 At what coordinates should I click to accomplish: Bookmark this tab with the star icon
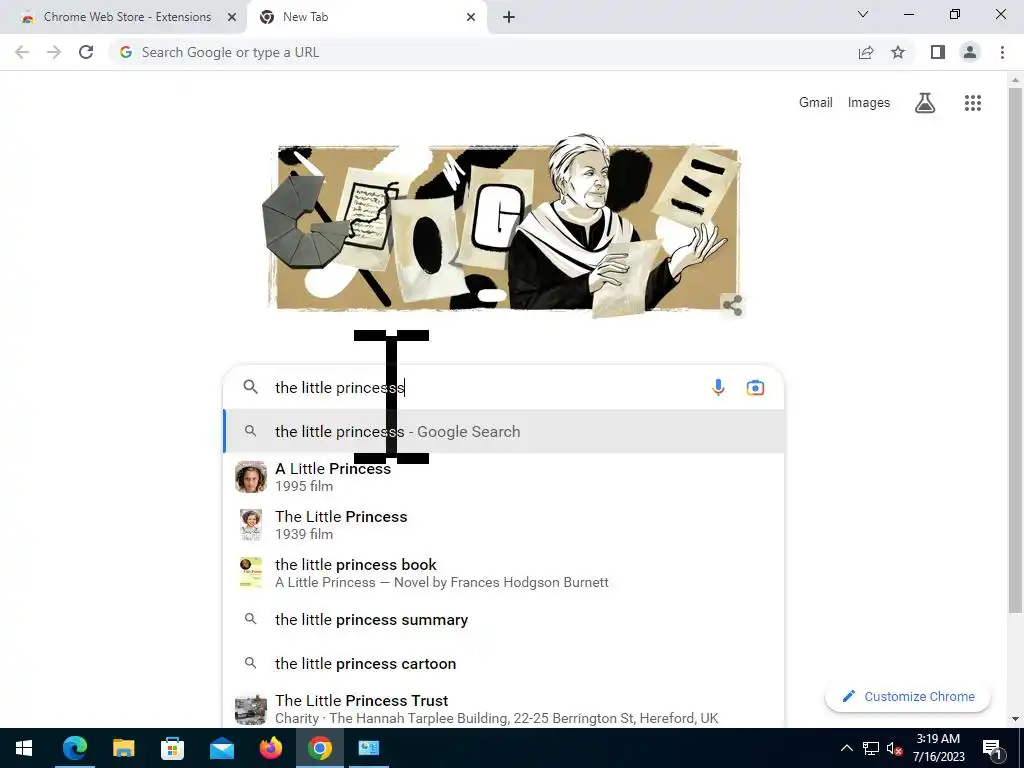pyautogui.click(x=898, y=52)
